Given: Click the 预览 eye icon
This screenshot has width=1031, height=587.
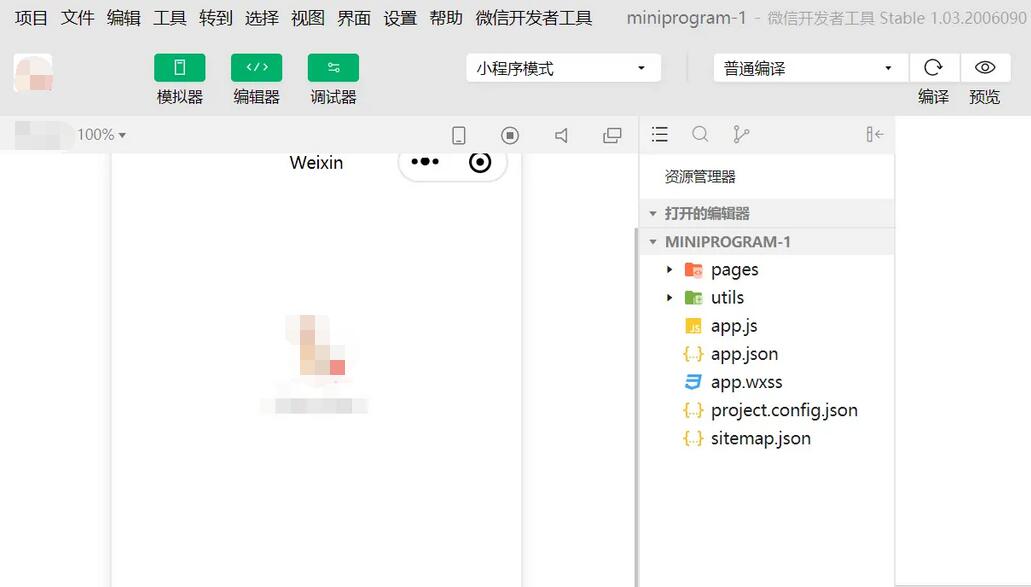Looking at the screenshot, I should coord(984,68).
